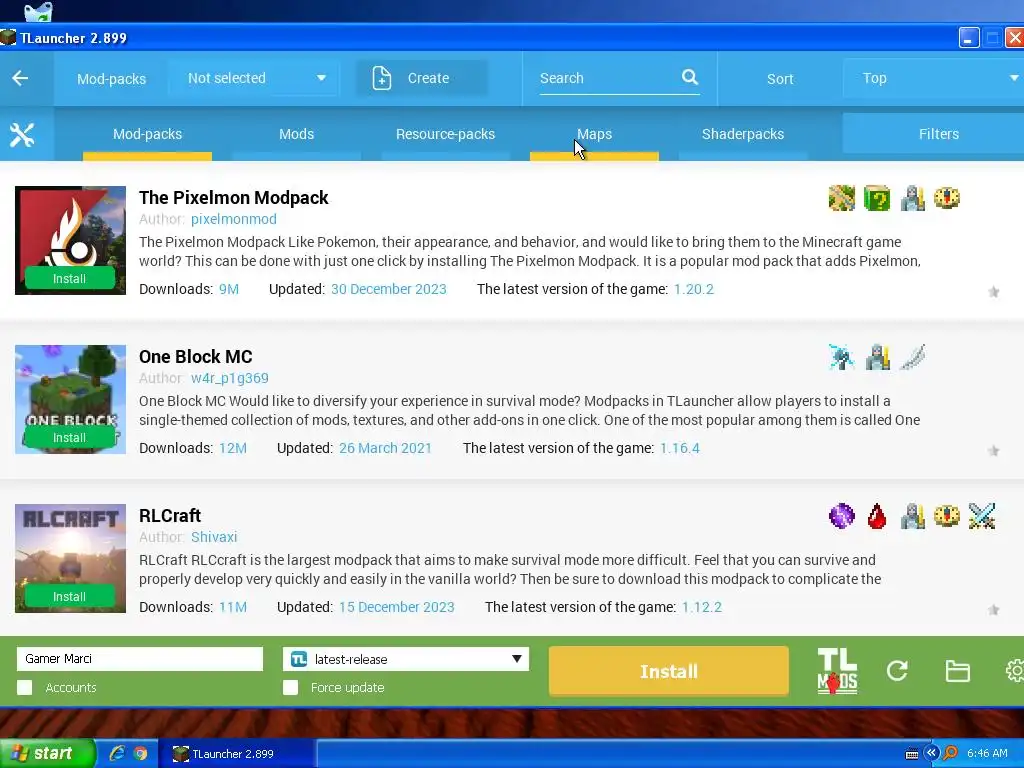1024x768 pixels.
Task: Click the cookie-like icon on Pixelmon Modpack row
Action: tap(947, 198)
